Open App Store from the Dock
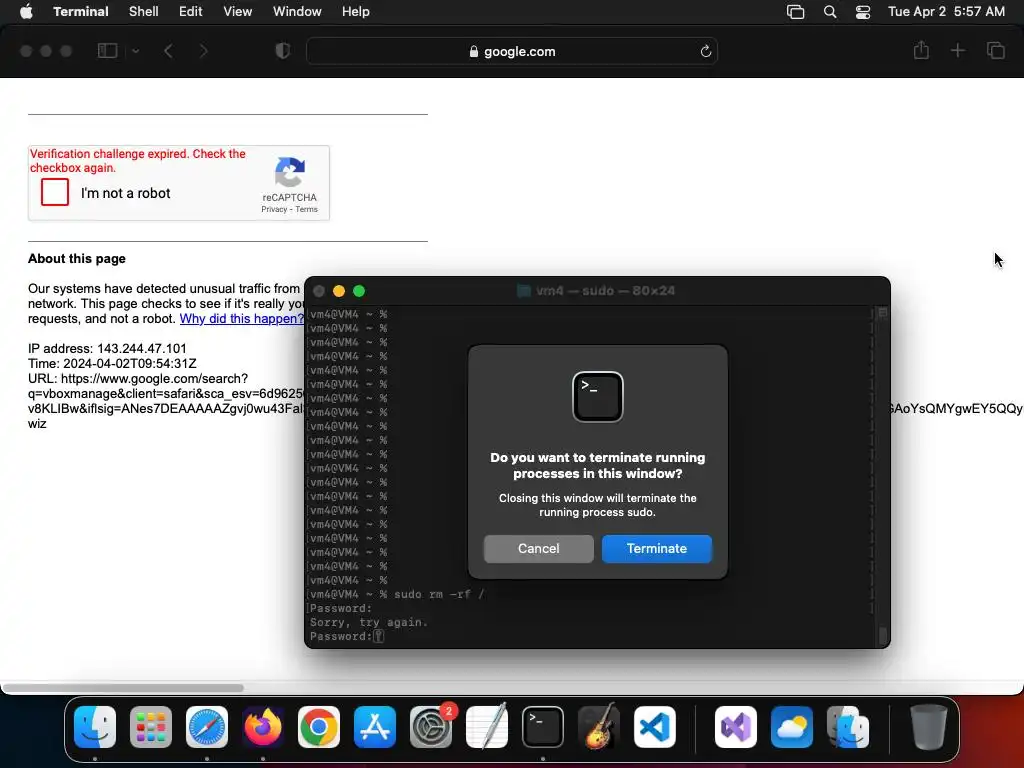Viewport: 1024px width, 768px height. (375, 727)
